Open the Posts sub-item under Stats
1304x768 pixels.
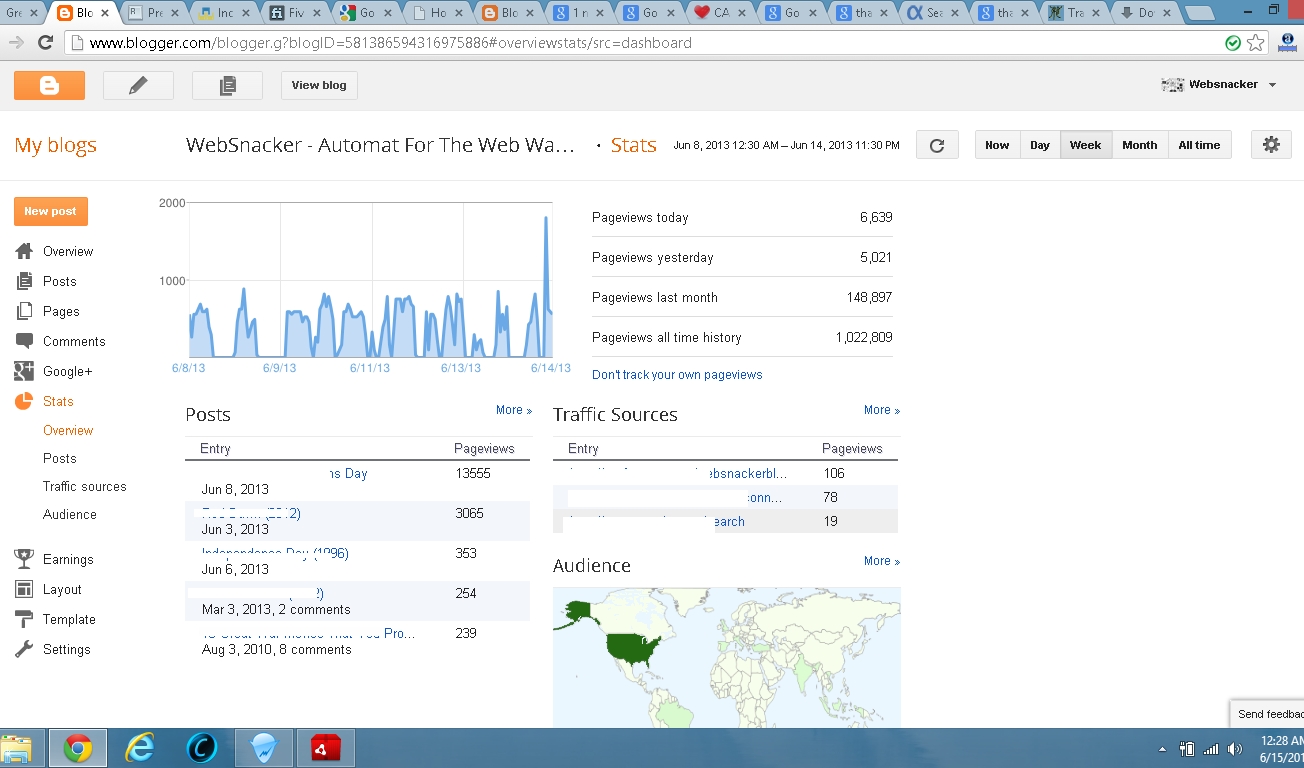[60, 458]
